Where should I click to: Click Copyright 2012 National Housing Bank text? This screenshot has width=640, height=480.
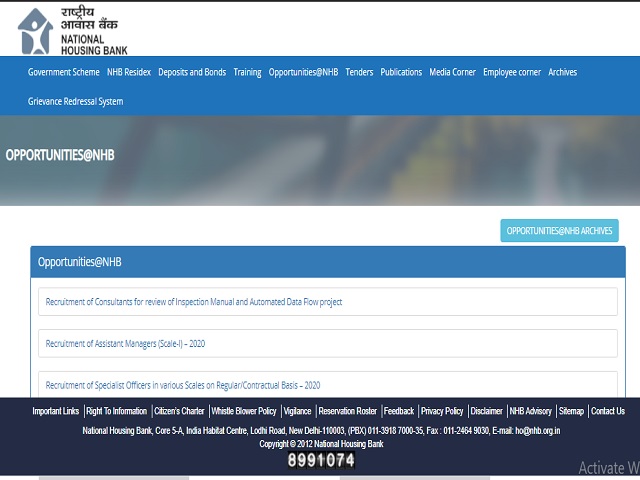pos(321,444)
